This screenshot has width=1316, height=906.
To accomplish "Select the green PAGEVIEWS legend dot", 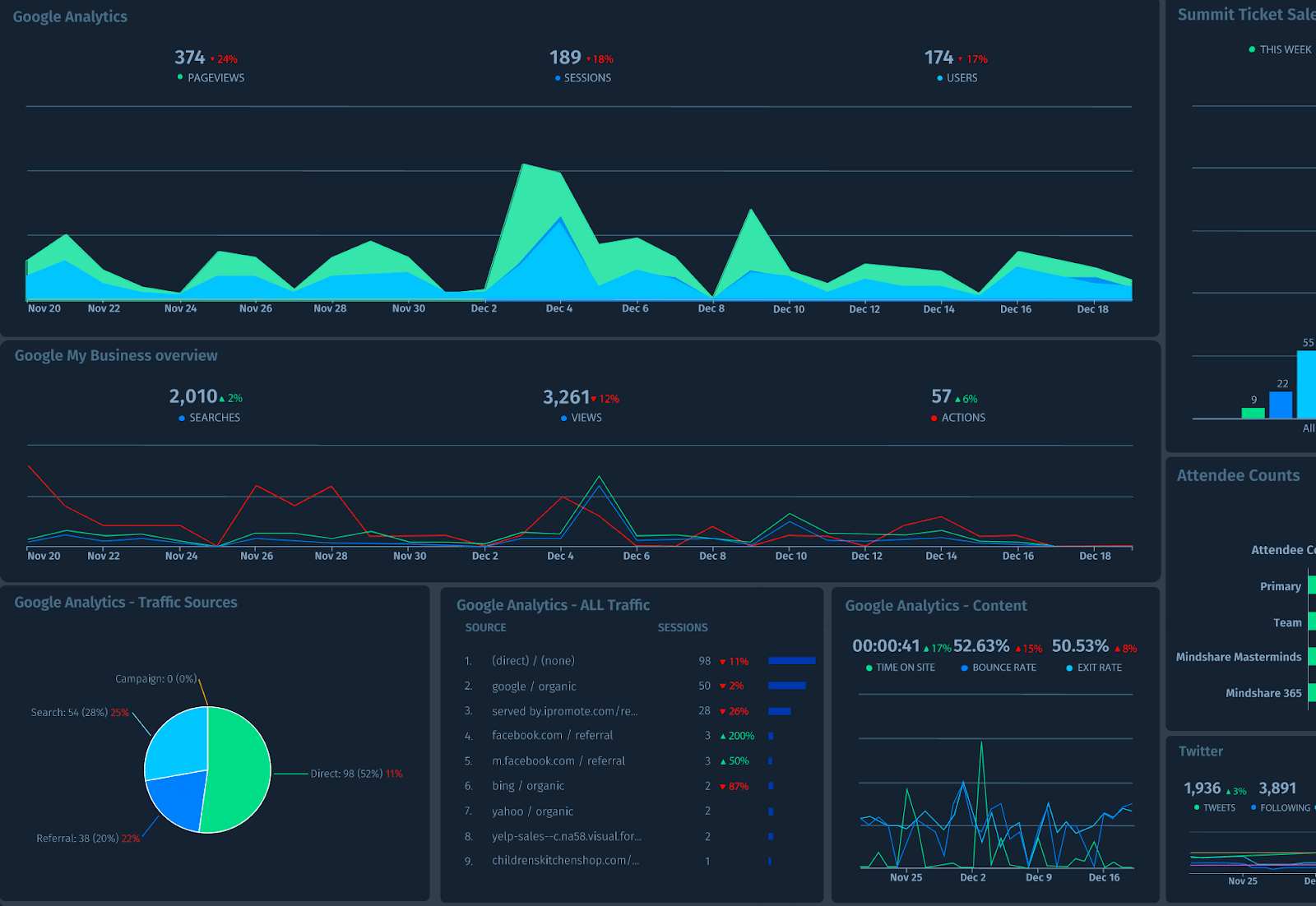I will [x=180, y=77].
